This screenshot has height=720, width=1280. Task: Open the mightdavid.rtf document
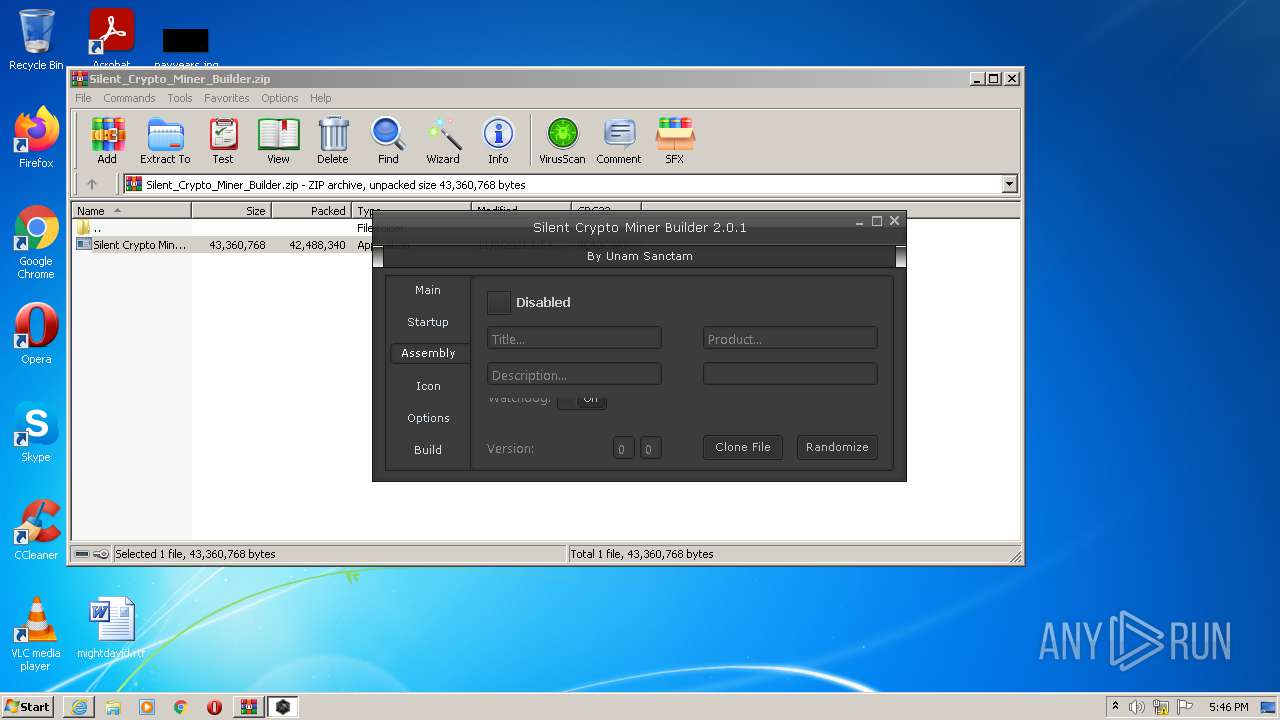tap(111, 628)
